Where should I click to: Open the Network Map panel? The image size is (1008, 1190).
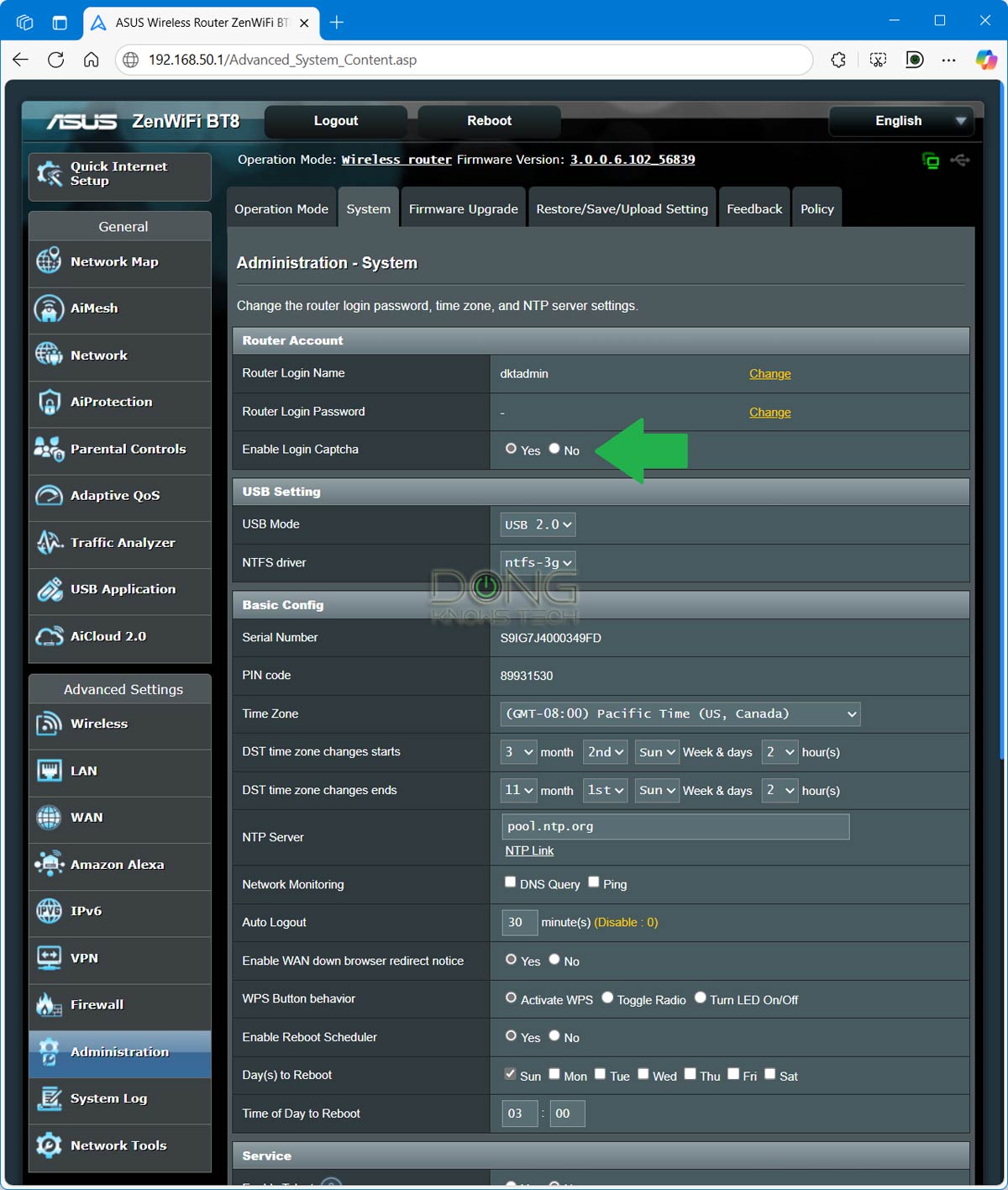pyautogui.click(x=50, y=261)
